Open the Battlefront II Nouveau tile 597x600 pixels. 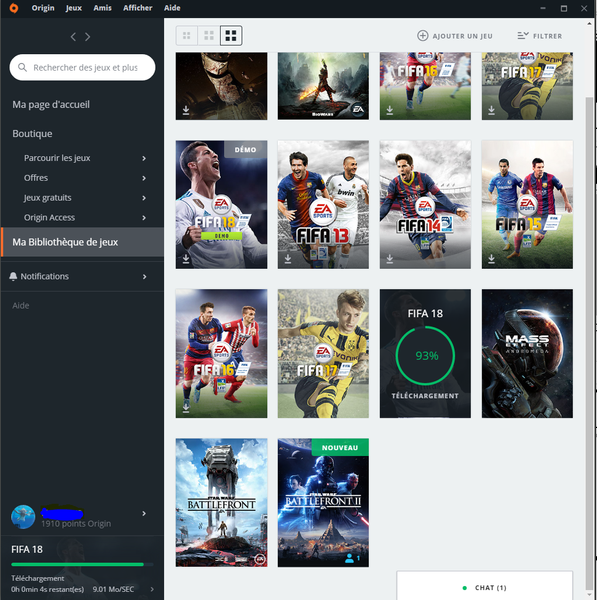click(323, 502)
